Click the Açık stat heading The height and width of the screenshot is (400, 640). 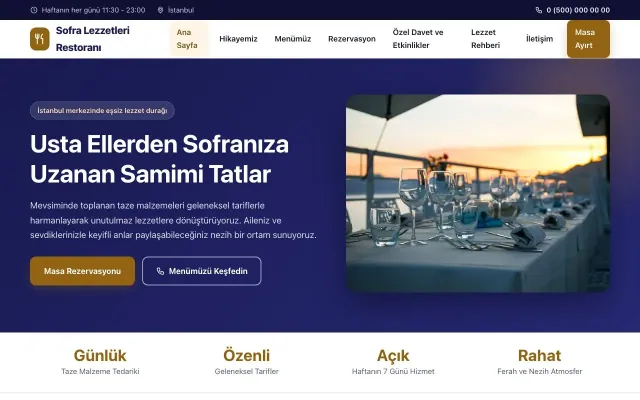tap(393, 356)
